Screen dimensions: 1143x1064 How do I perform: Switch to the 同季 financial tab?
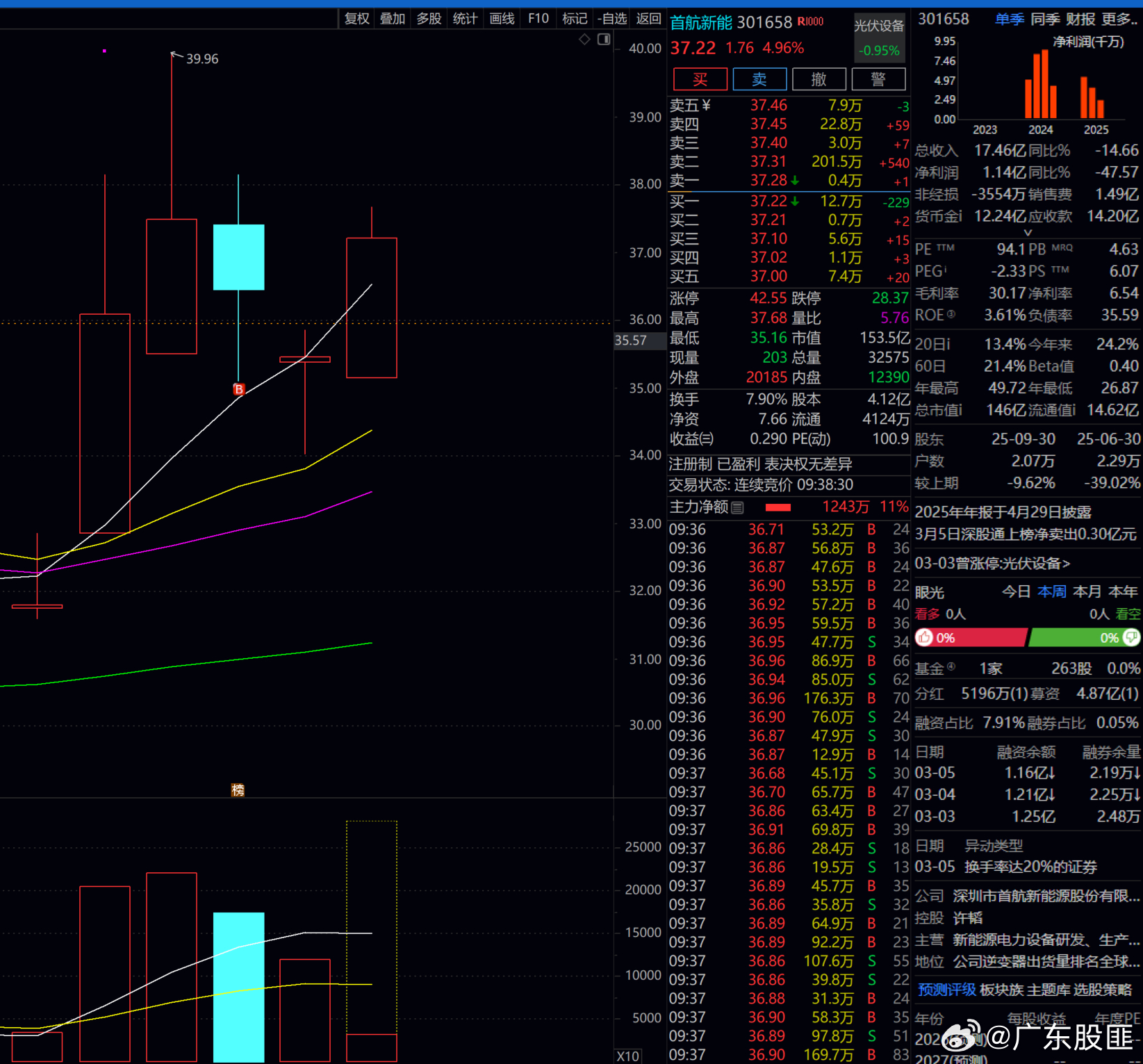(1046, 19)
